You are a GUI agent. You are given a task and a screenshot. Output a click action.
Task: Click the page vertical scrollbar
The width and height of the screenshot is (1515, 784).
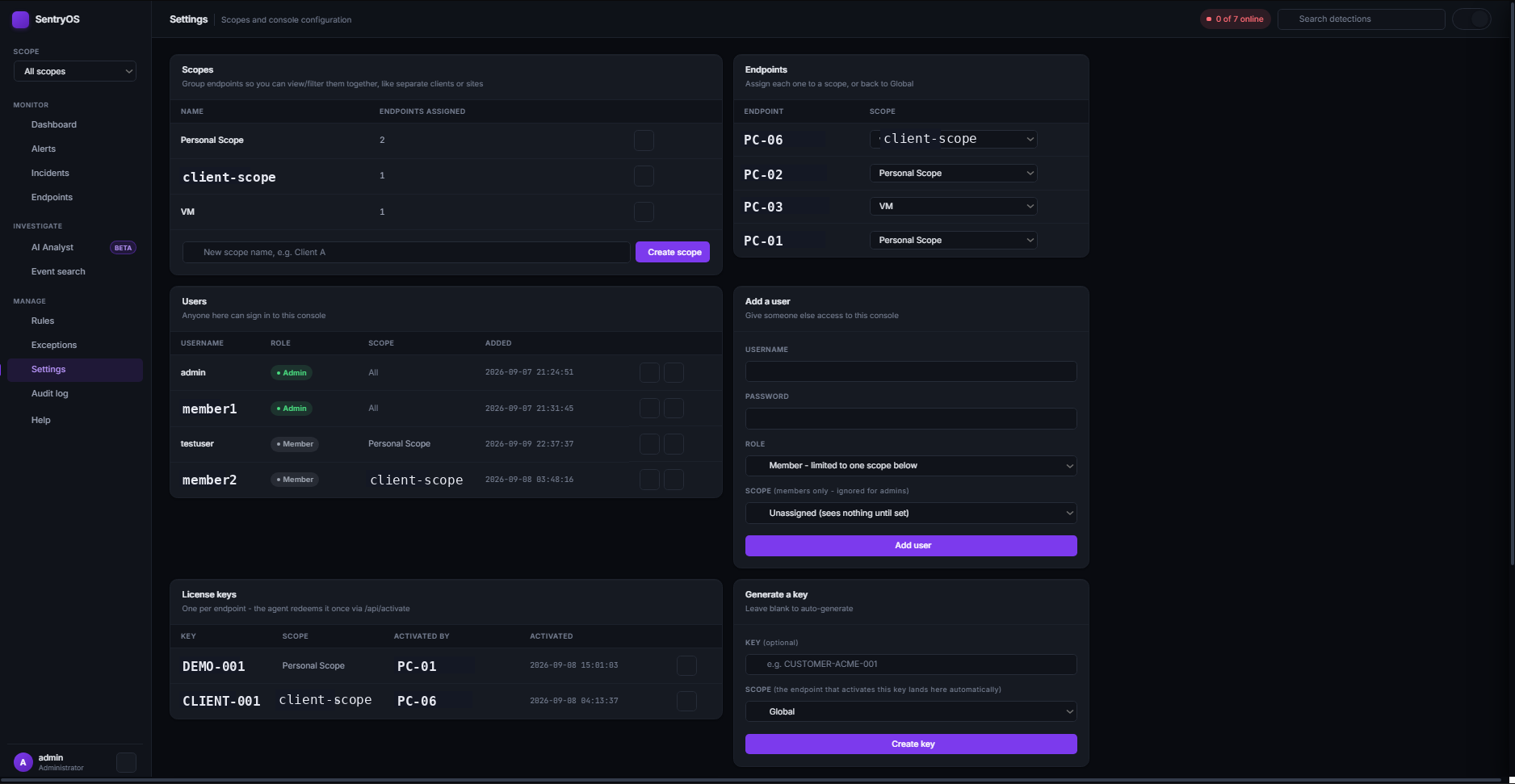[1512, 283]
